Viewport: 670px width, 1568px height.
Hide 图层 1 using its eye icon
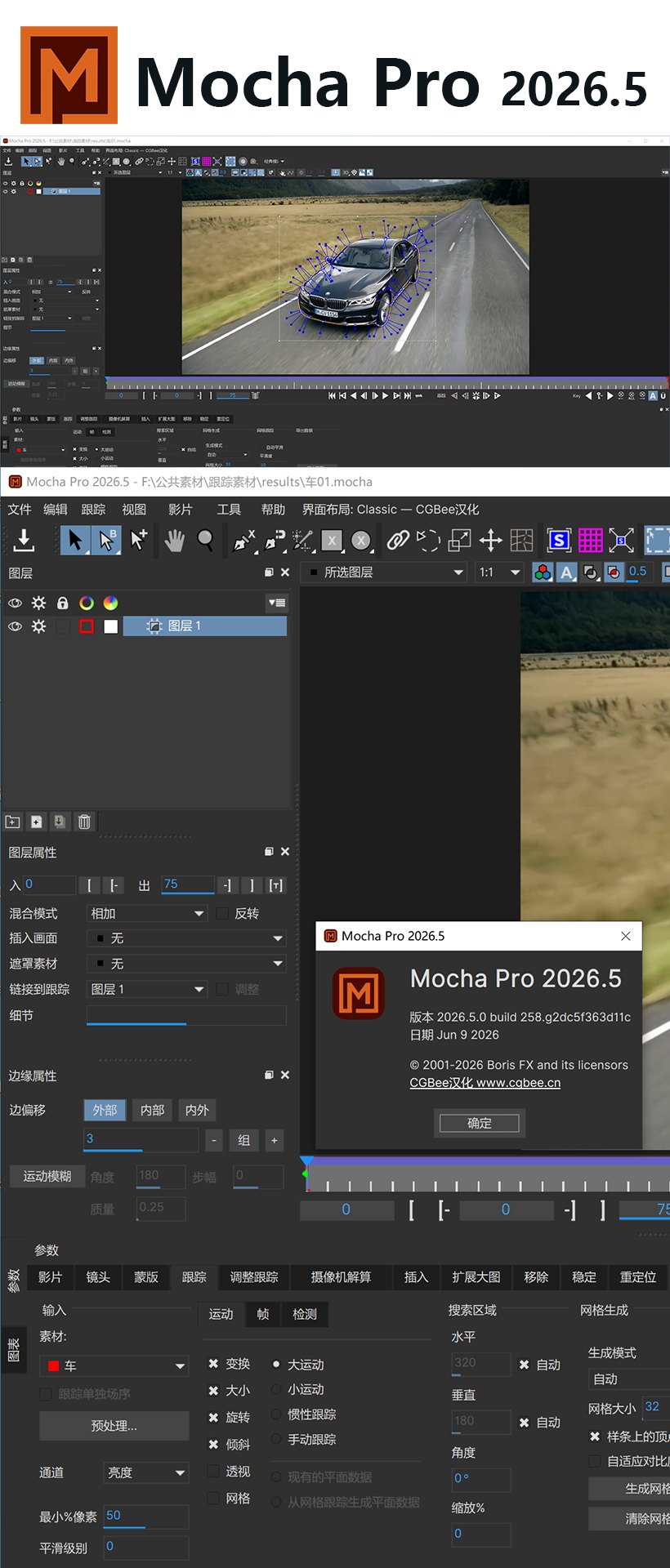click(x=15, y=626)
